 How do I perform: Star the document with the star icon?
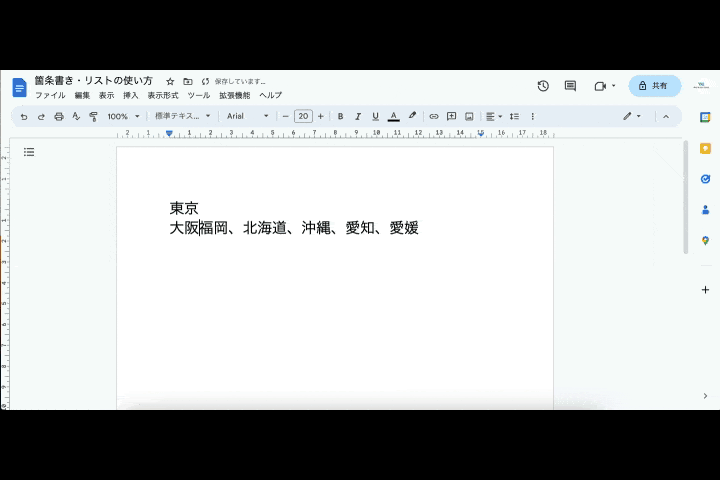[x=170, y=81]
